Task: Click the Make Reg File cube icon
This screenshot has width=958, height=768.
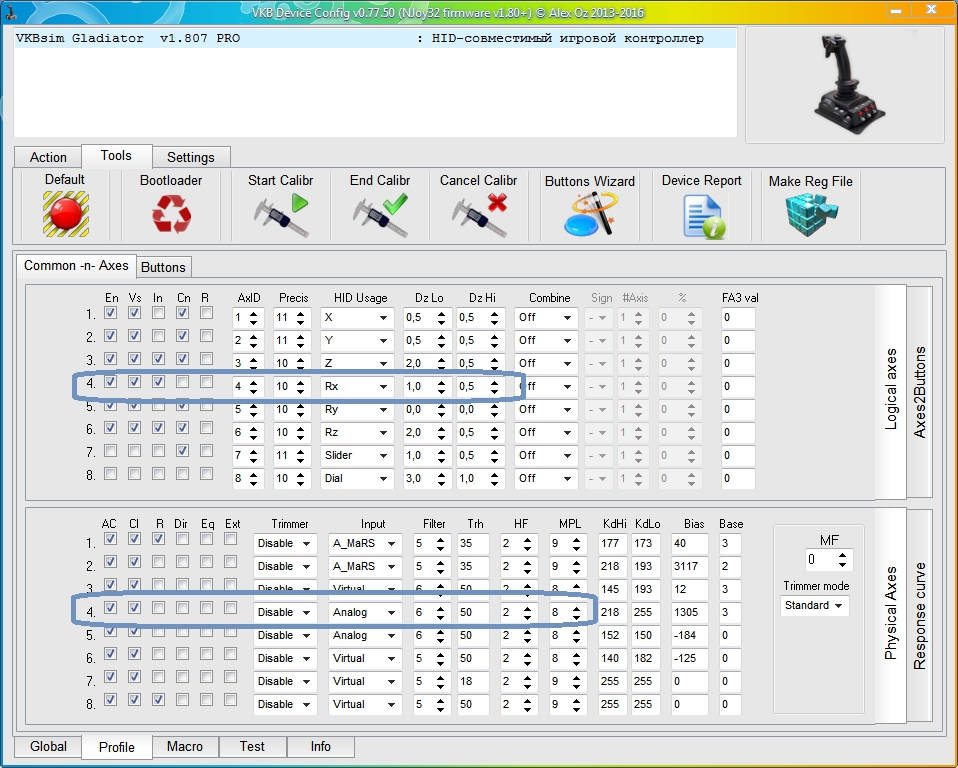Action: [x=810, y=214]
